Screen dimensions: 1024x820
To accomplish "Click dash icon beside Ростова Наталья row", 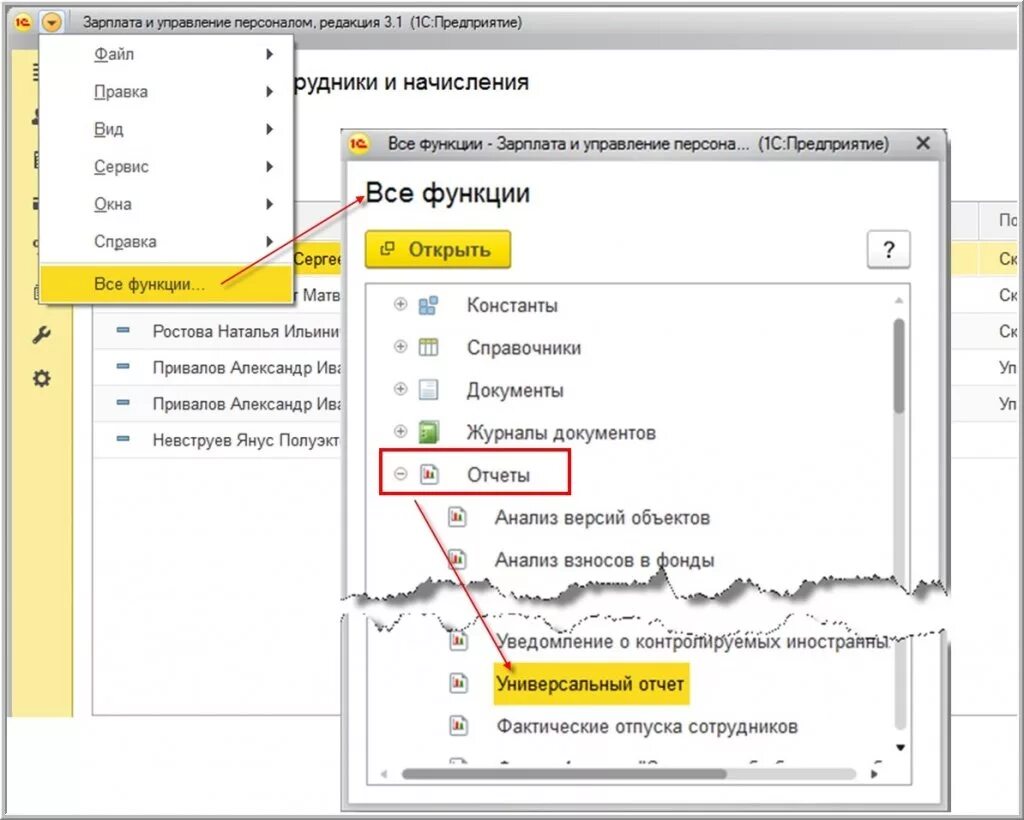I will (x=123, y=330).
